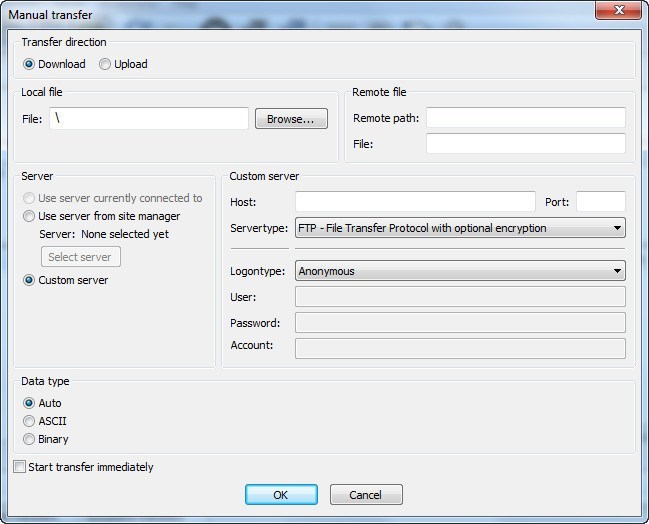Click the 'None selected yet' server text
Viewport: 649px width, 524px height.
(125, 234)
